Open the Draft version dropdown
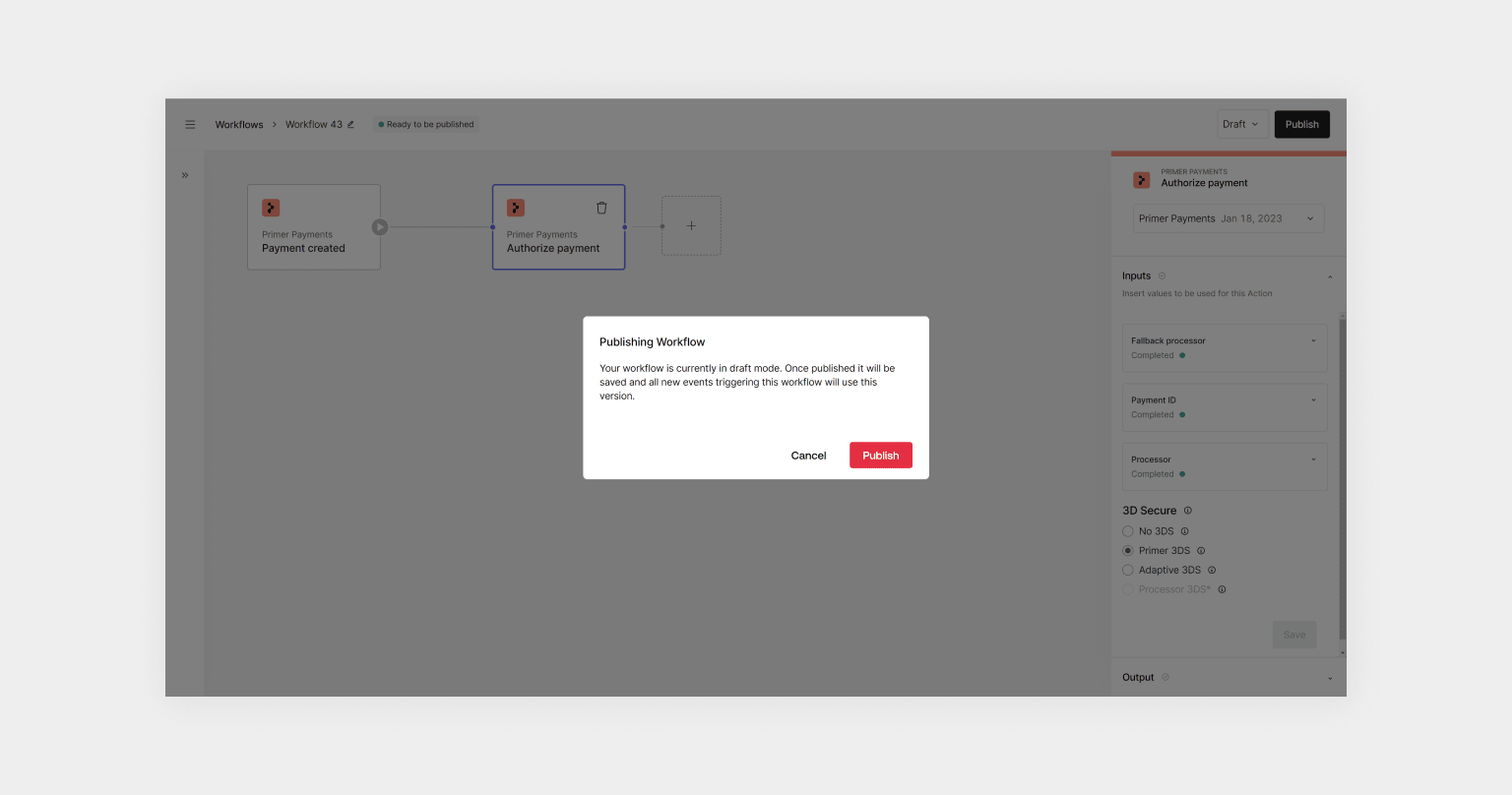Screen dimensions: 1512x795 click(x=1241, y=124)
